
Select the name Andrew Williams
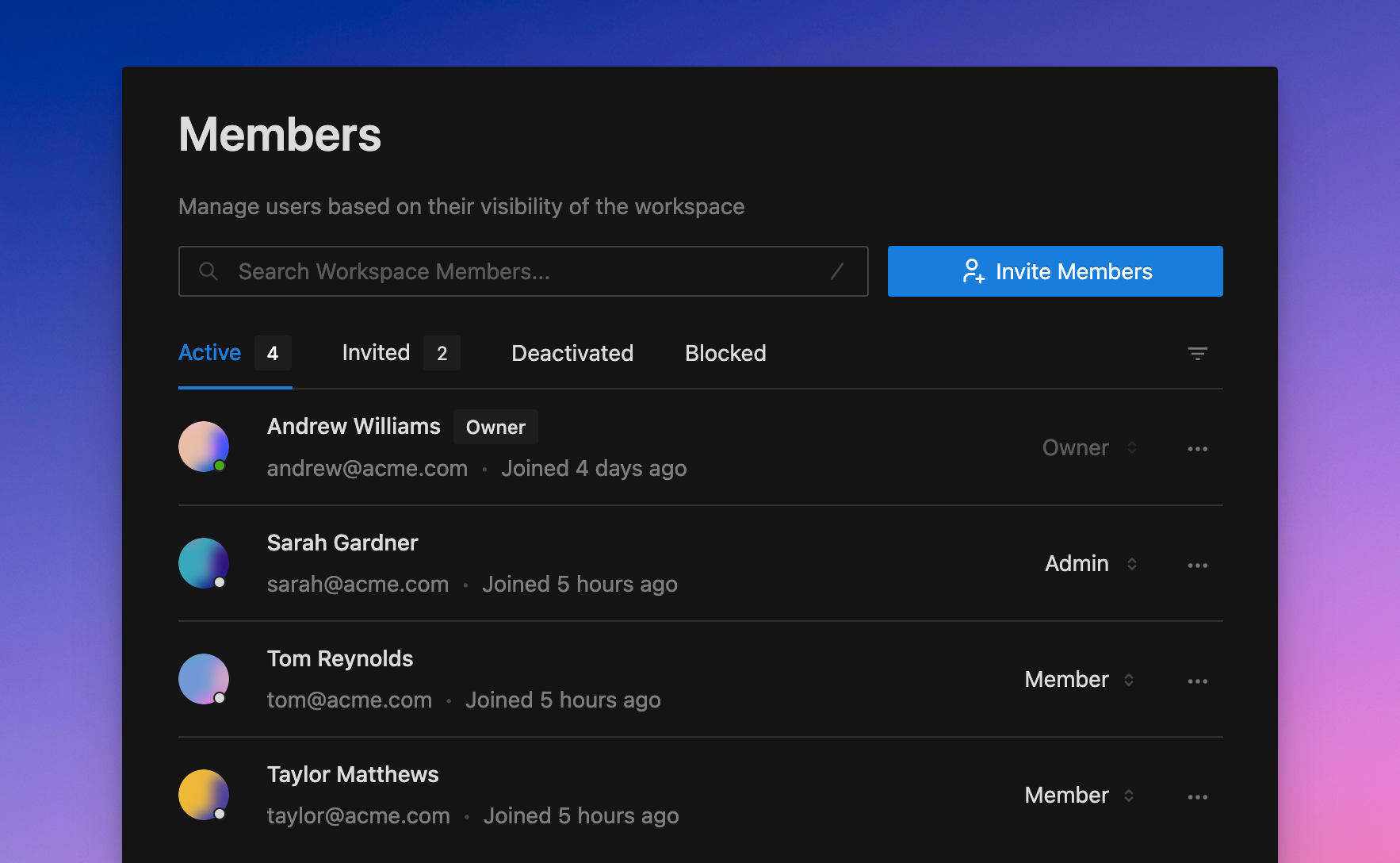[354, 427]
